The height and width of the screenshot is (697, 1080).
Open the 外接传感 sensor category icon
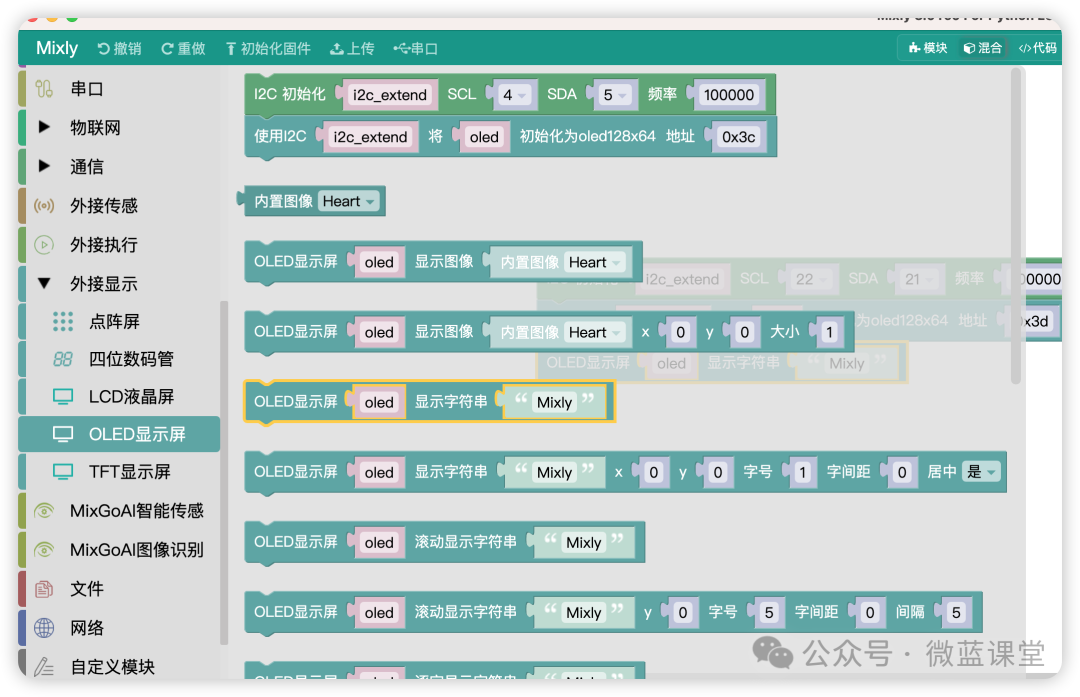pos(44,205)
